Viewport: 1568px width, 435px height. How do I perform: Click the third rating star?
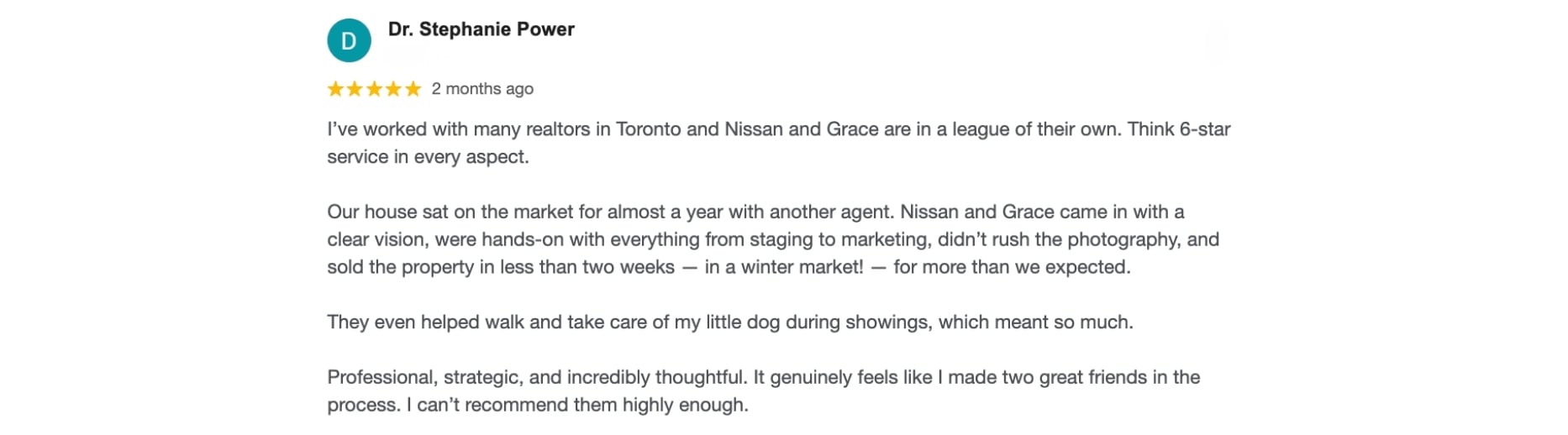(x=374, y=89)
